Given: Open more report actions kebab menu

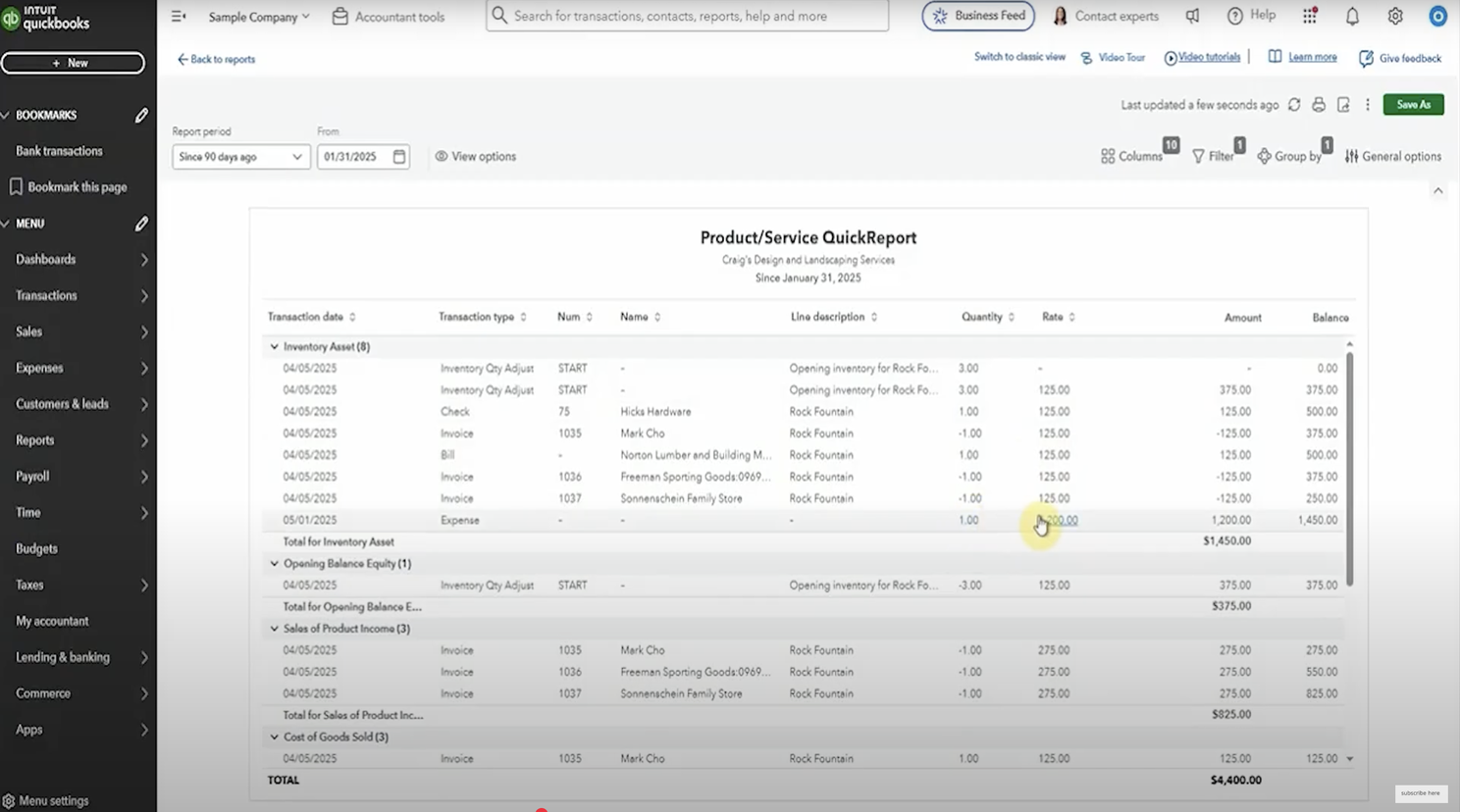Looking at the screenshot, I should (1368, 105).
